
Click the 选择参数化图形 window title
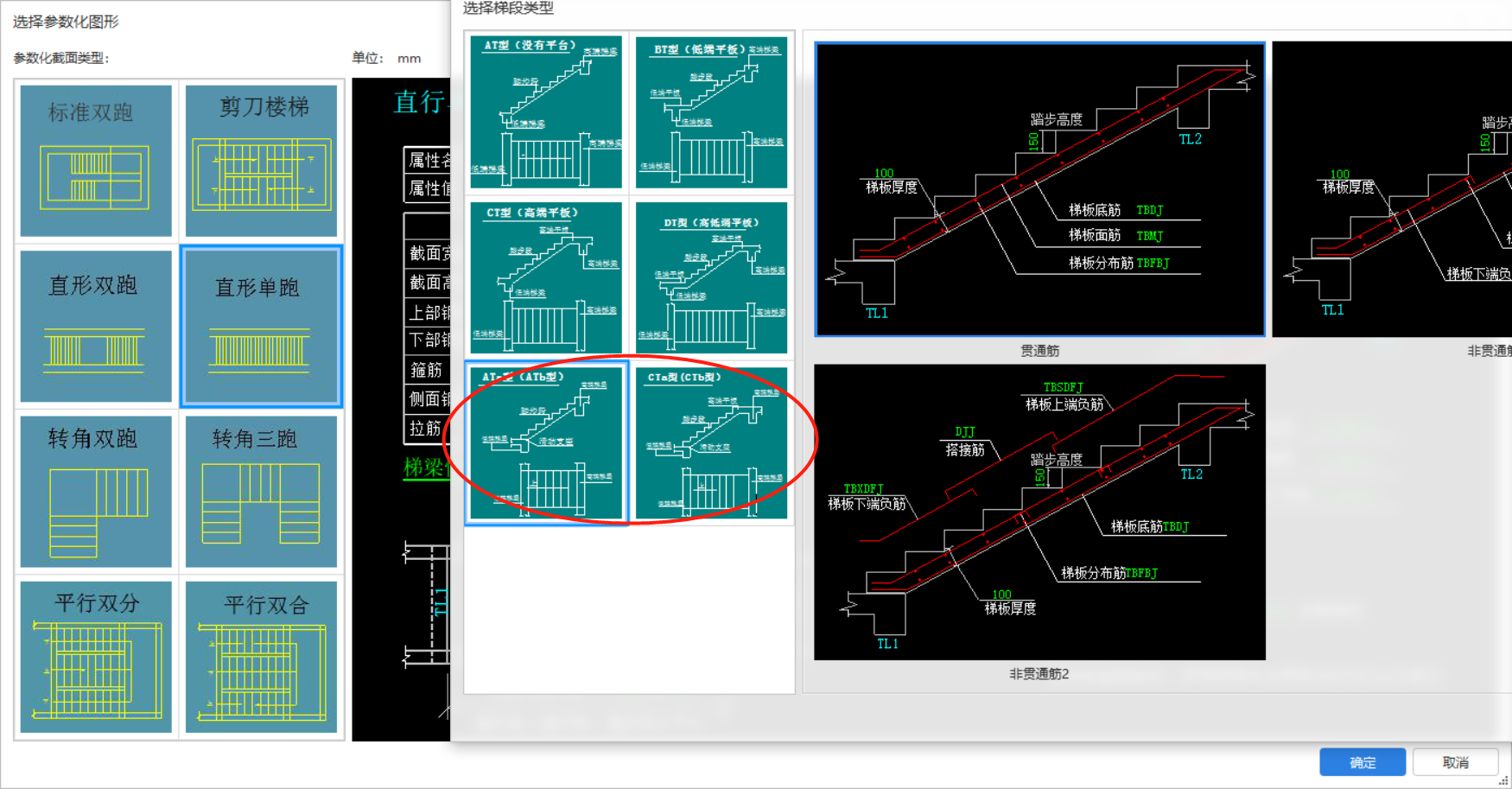[x=66, y=22]
